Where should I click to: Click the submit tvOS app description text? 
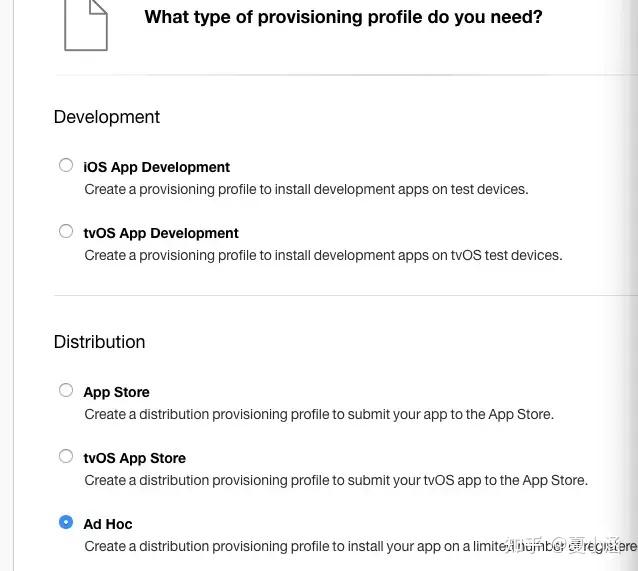[336, 480]
